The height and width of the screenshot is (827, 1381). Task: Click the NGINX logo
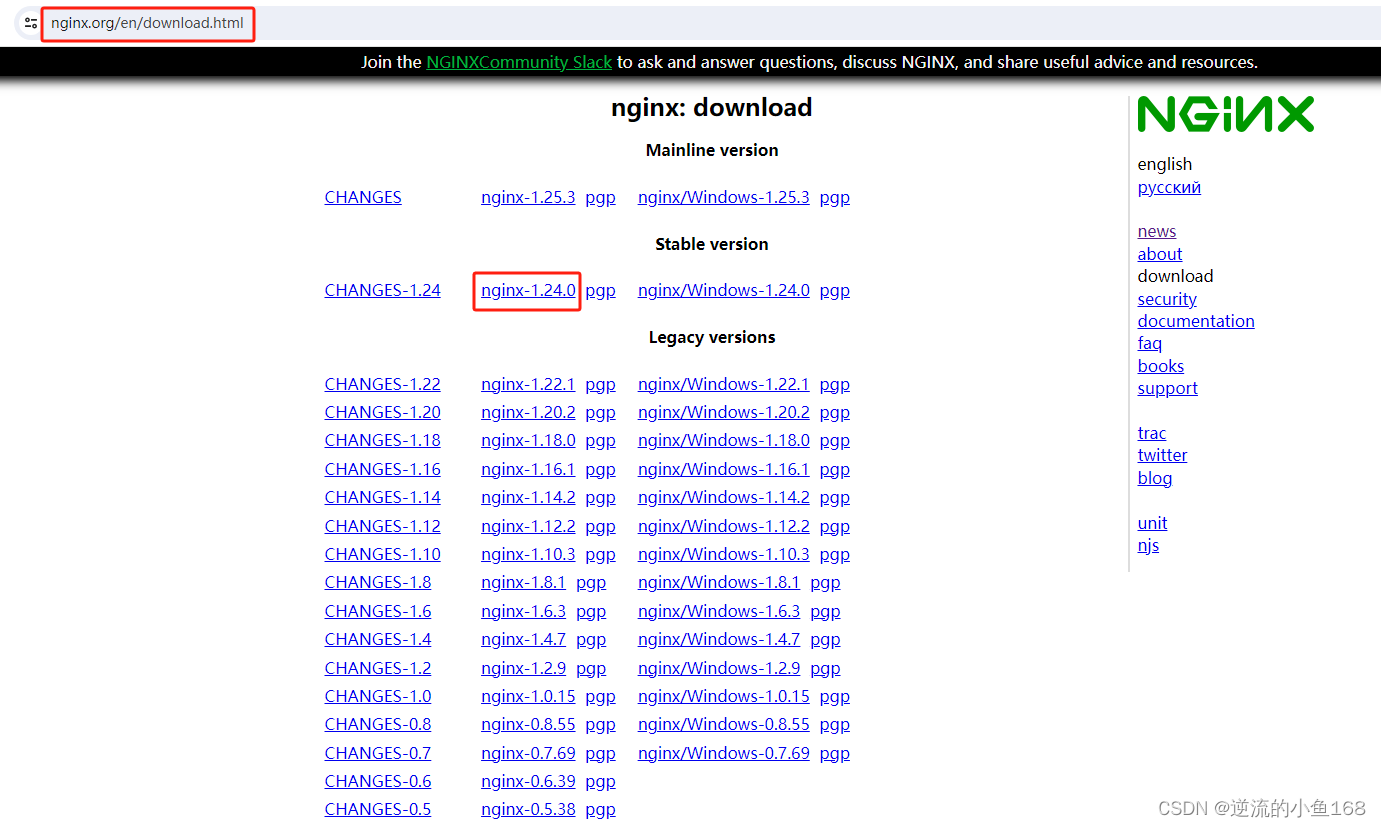1225,113
